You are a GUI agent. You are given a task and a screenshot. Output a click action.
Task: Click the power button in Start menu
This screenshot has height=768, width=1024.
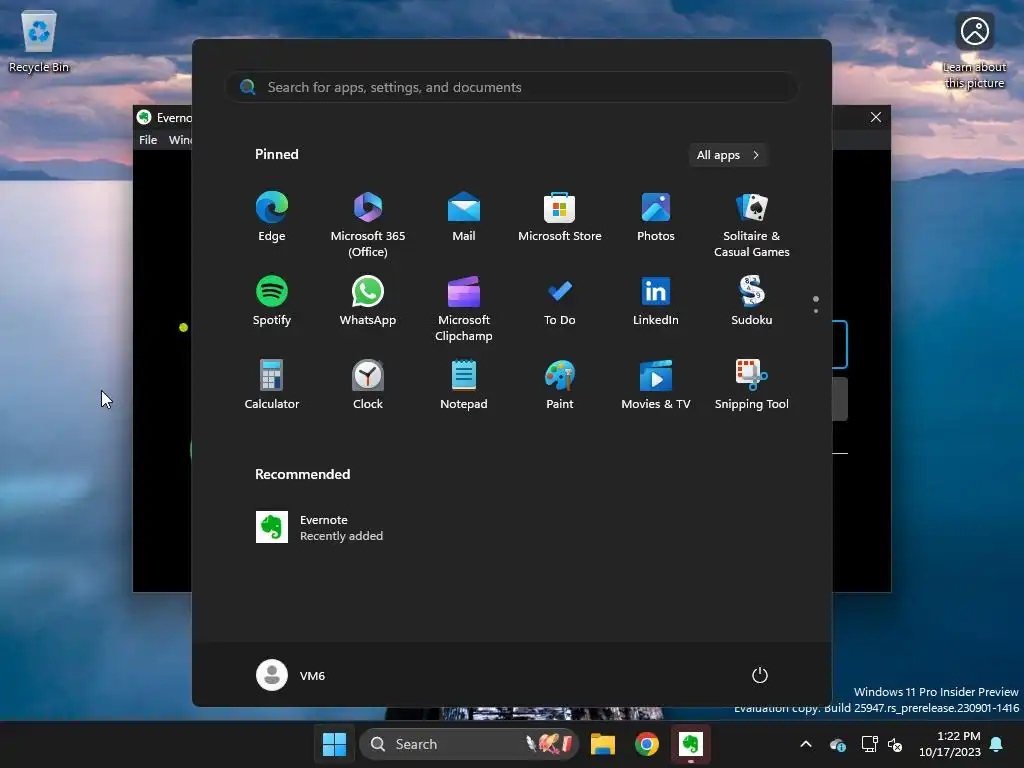760,675
